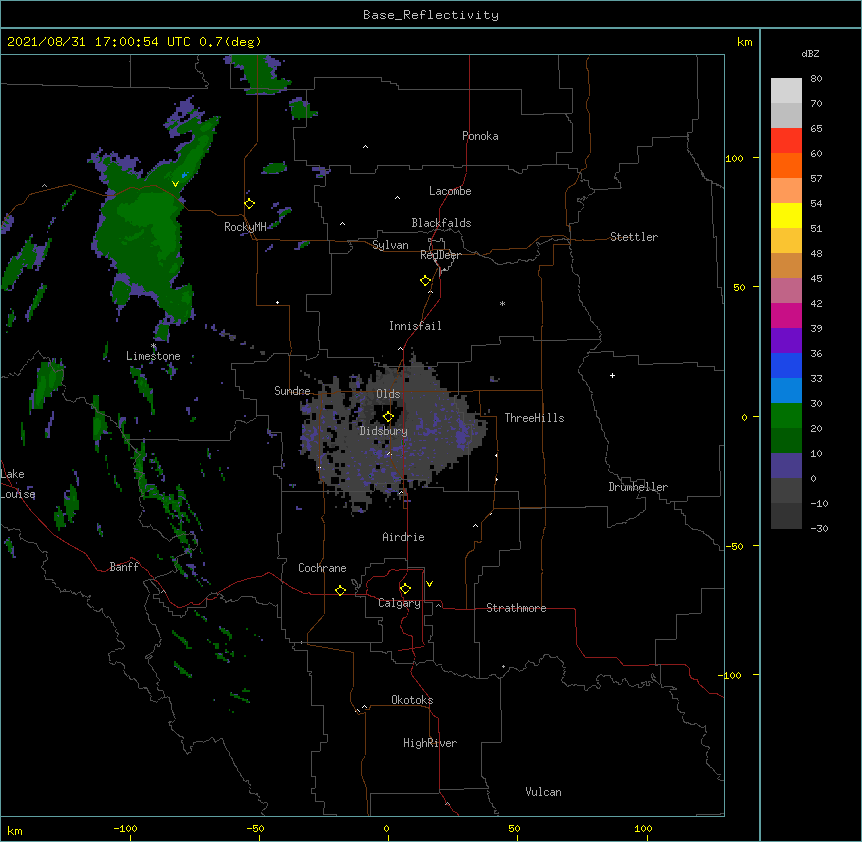Image resolution: width=862 pixels, height=842 pixels.
Task: Select the Stettler label
Action: point(634,237)
